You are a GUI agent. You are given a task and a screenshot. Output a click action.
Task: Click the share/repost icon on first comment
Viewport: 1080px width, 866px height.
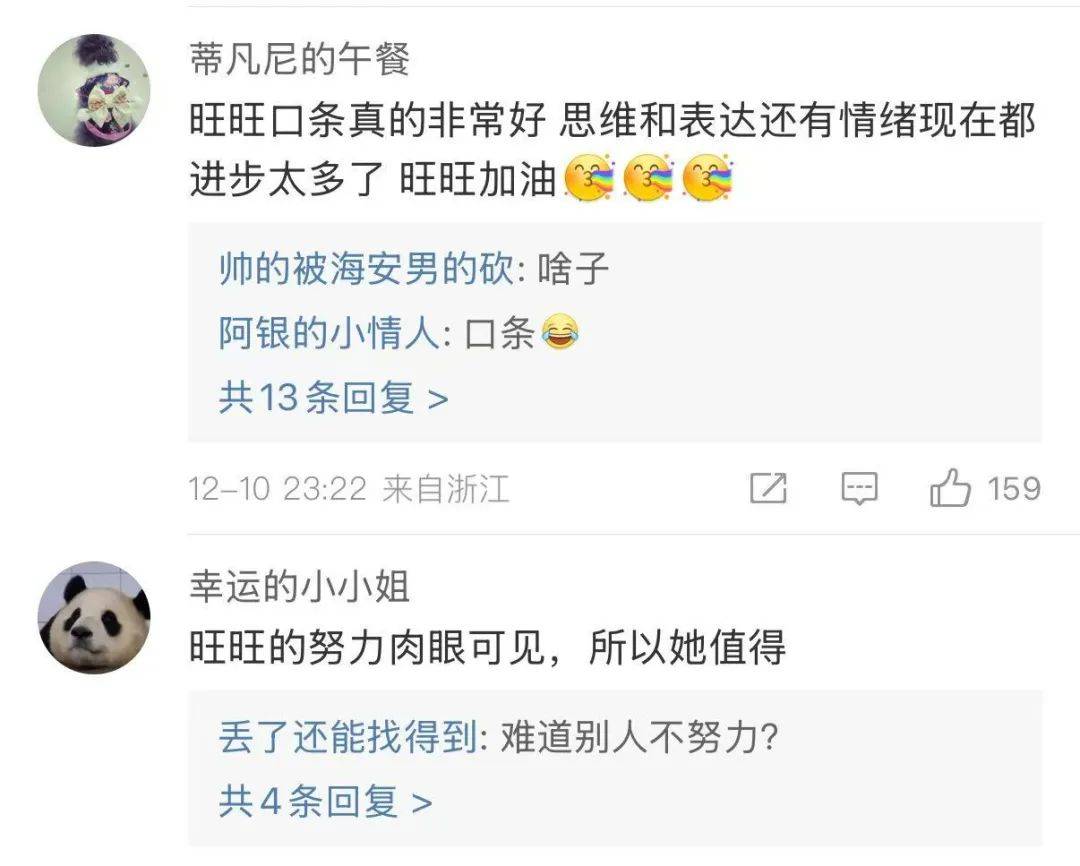[x=768, y=488]
